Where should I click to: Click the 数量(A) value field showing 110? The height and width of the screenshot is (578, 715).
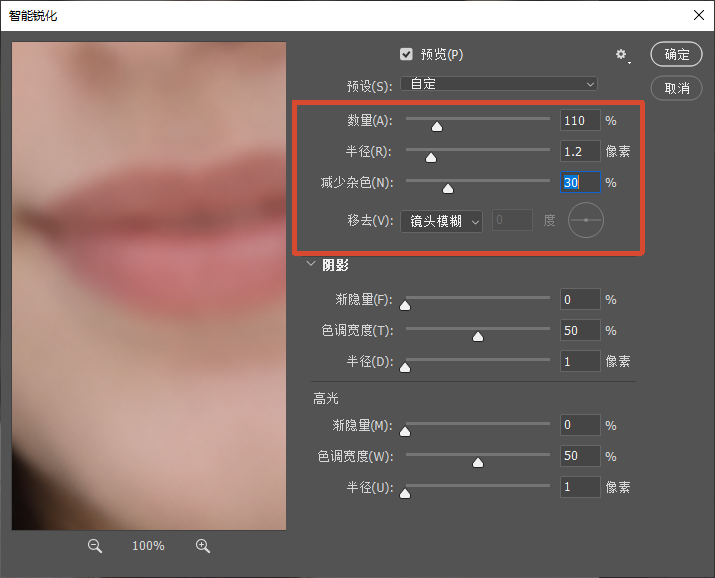pyautogui.click(x=580, y=120)
